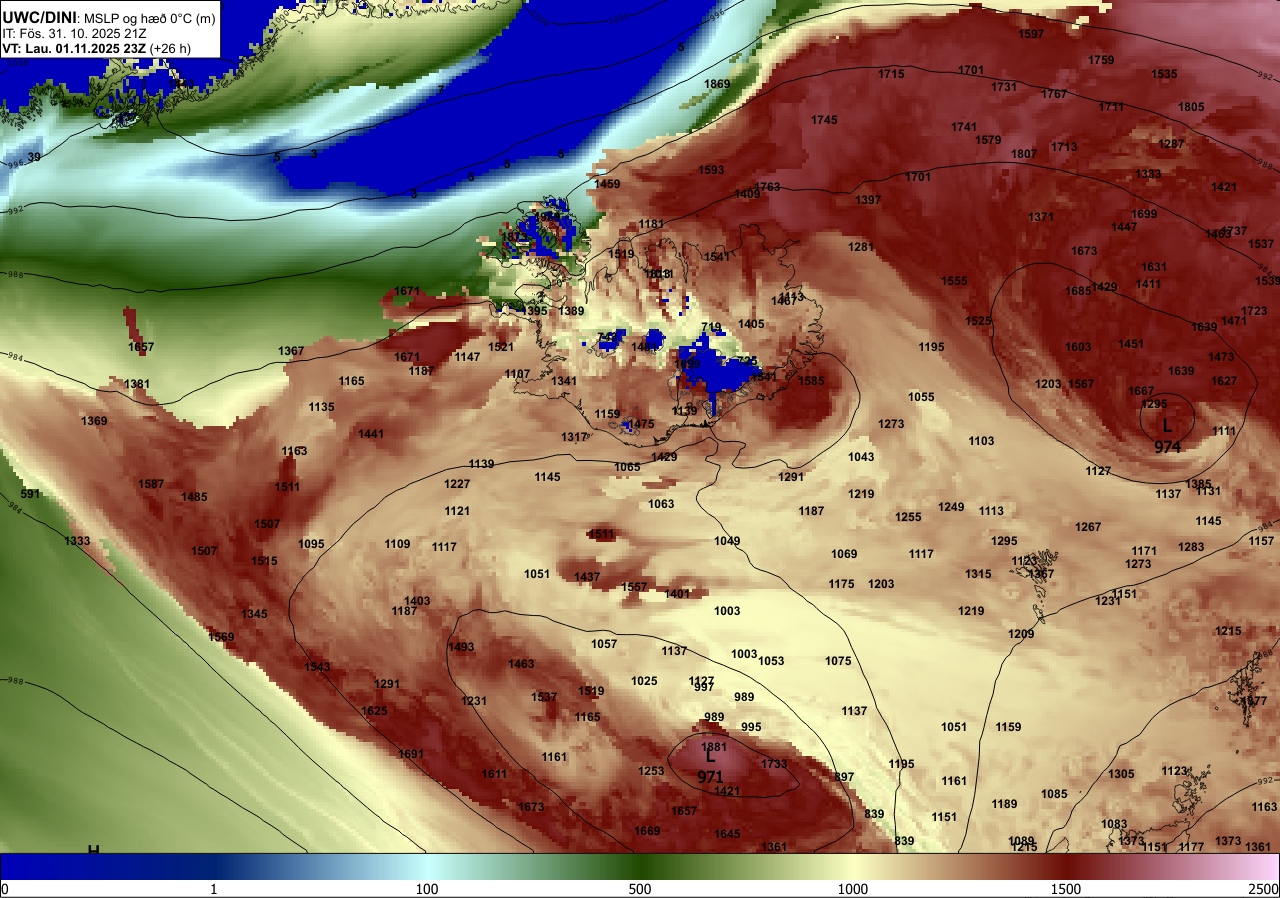Screen dimensions: 1280x898
Task: Click the 1521 height value
Action: click(x=501, y=347)
